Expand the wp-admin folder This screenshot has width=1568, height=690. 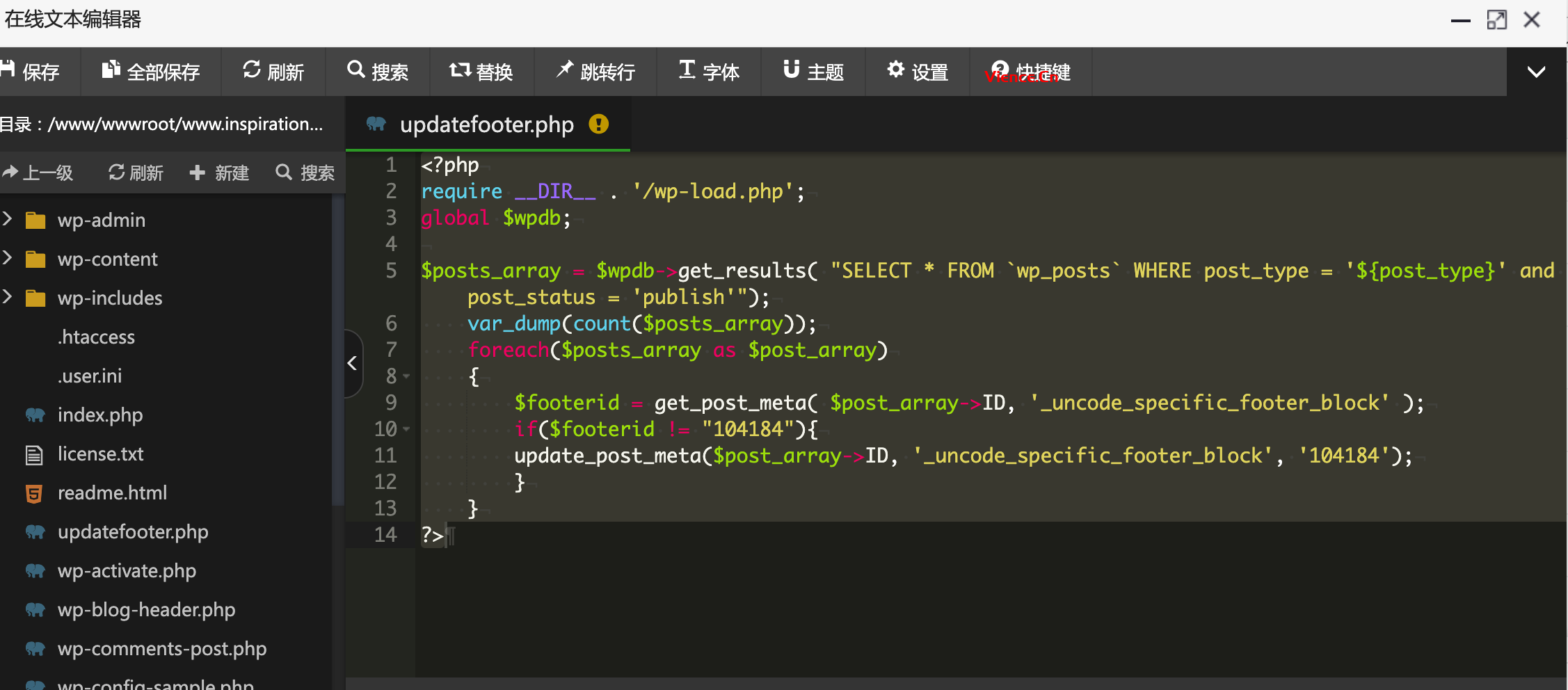(8, 220)
